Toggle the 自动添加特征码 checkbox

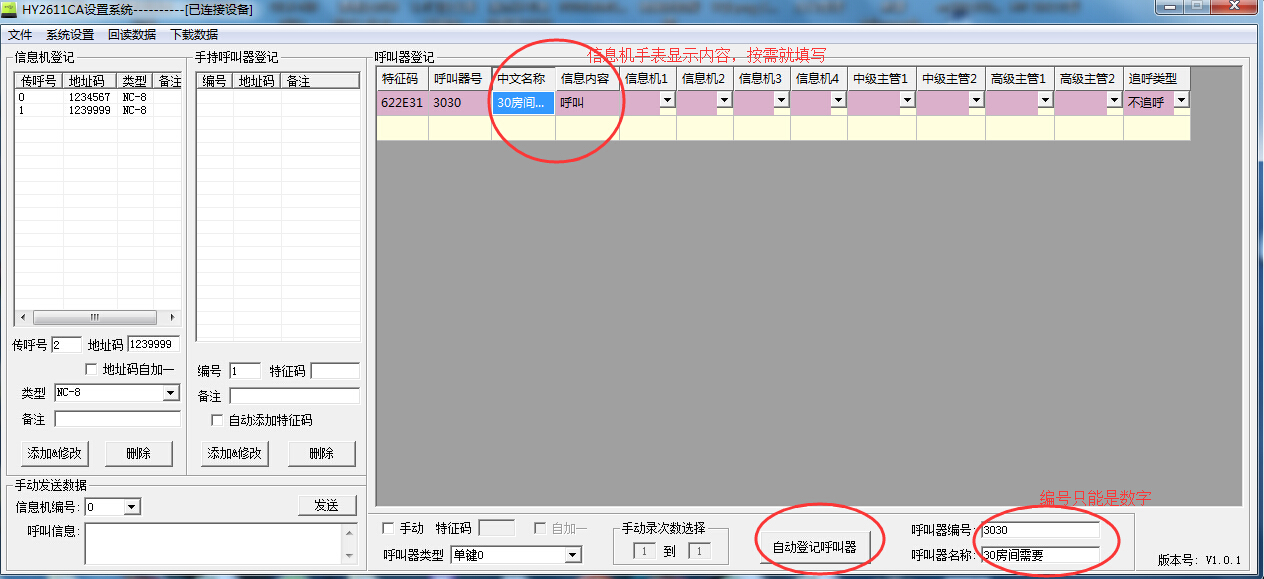(218, 420)
